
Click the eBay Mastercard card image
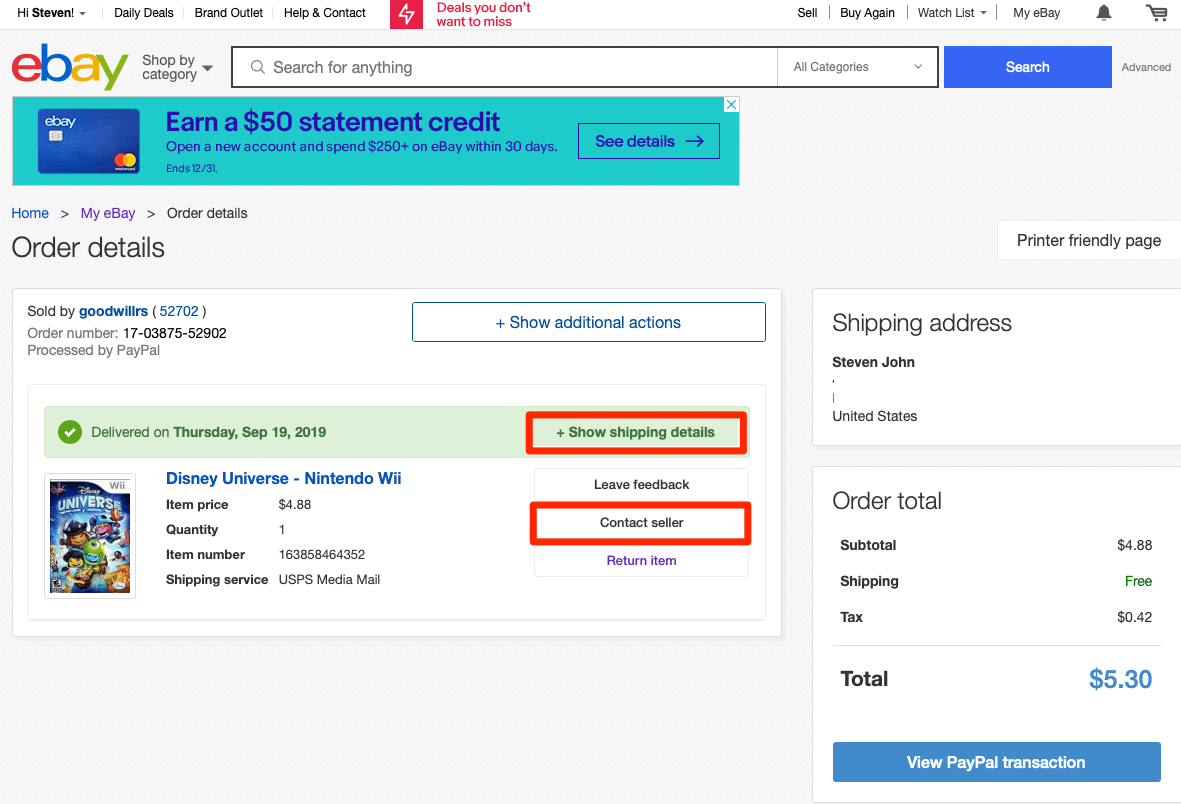[89, 141]
